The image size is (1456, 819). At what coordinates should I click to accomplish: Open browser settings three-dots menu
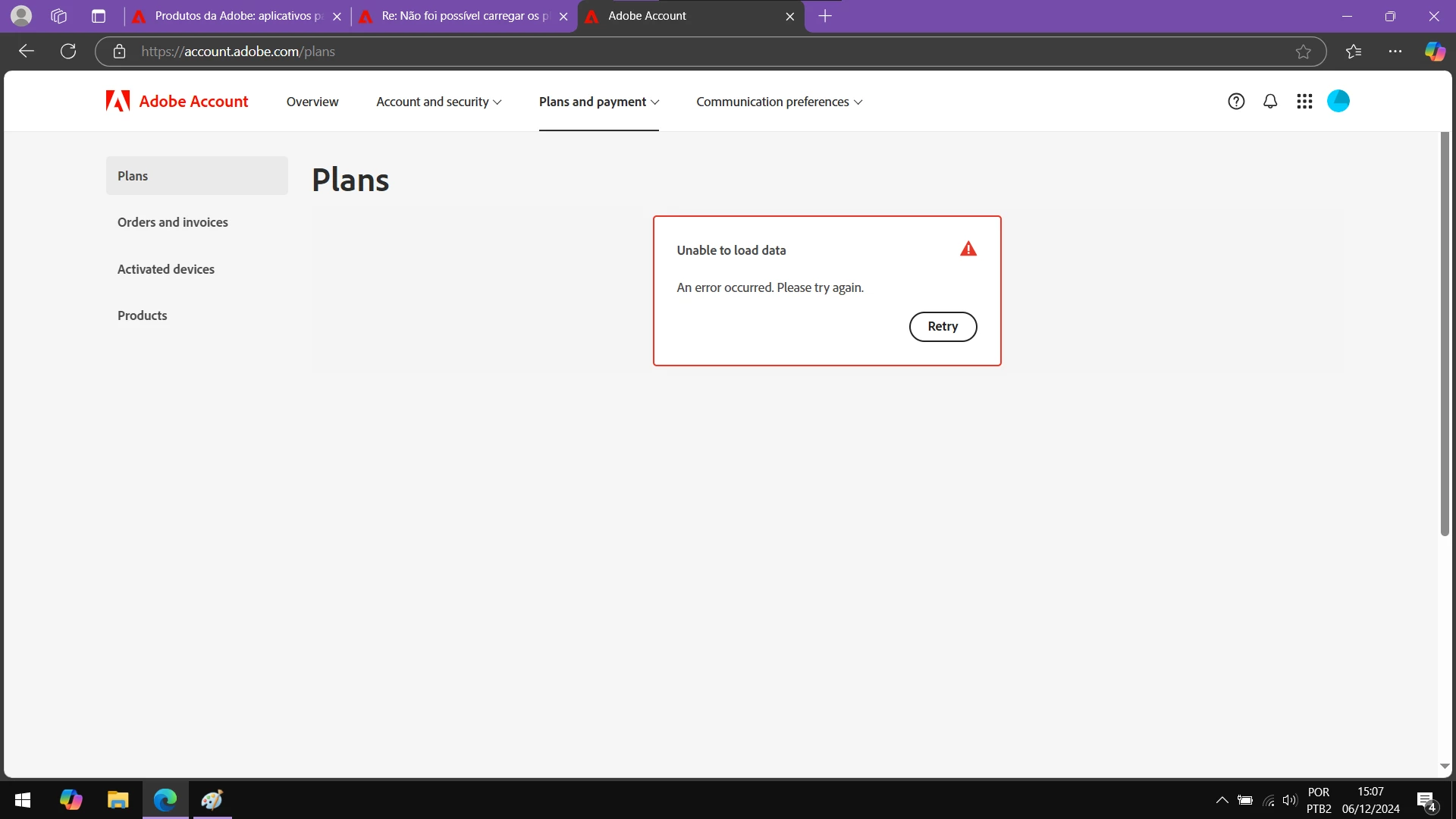[1395, 52]
